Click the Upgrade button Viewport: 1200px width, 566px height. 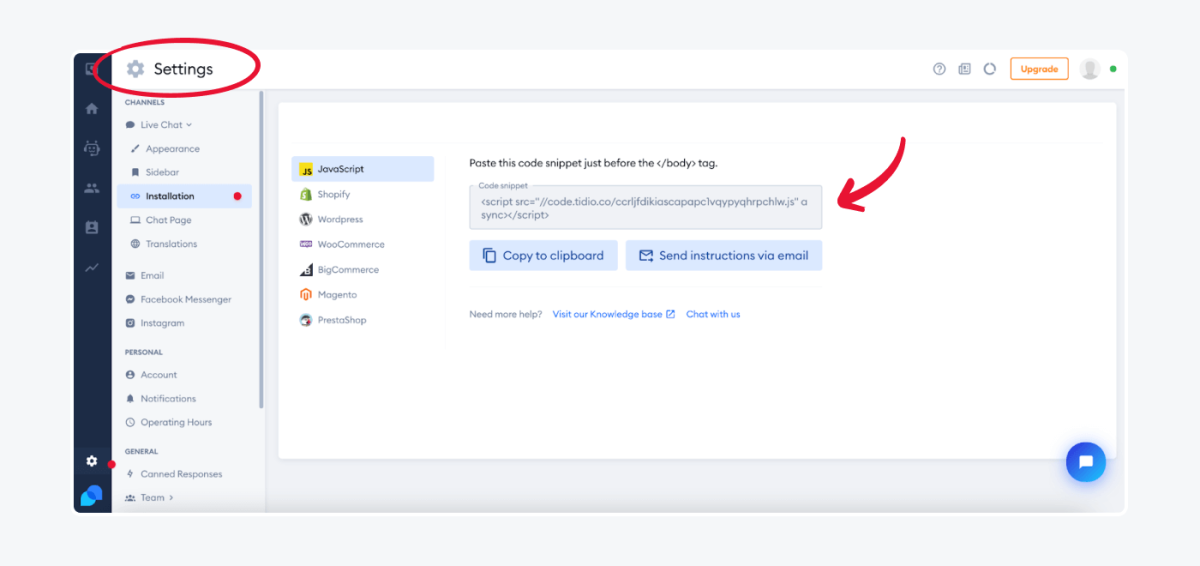click(1039, 69)
